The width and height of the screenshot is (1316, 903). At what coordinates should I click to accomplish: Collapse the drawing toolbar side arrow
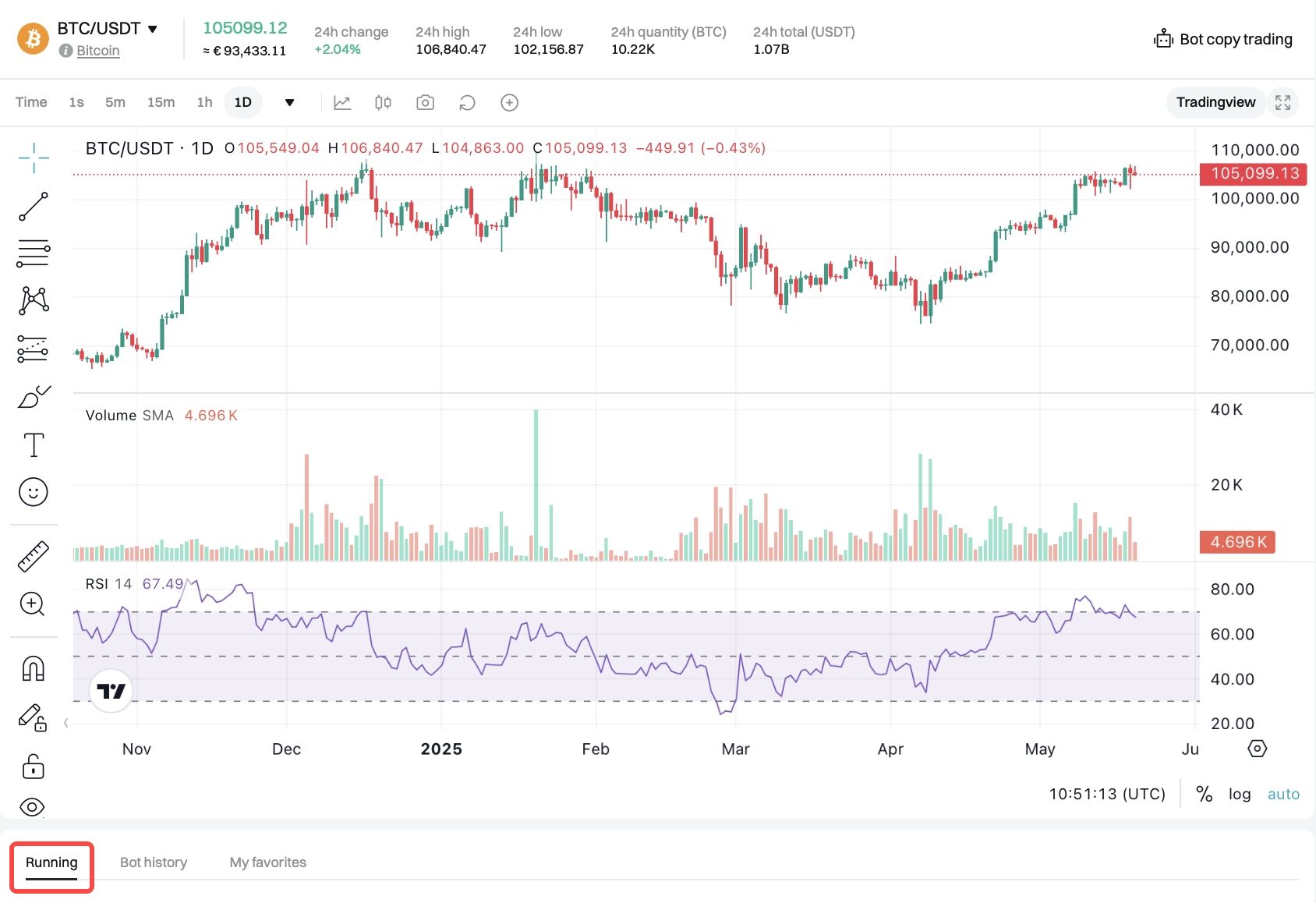[x=66, y=723]
